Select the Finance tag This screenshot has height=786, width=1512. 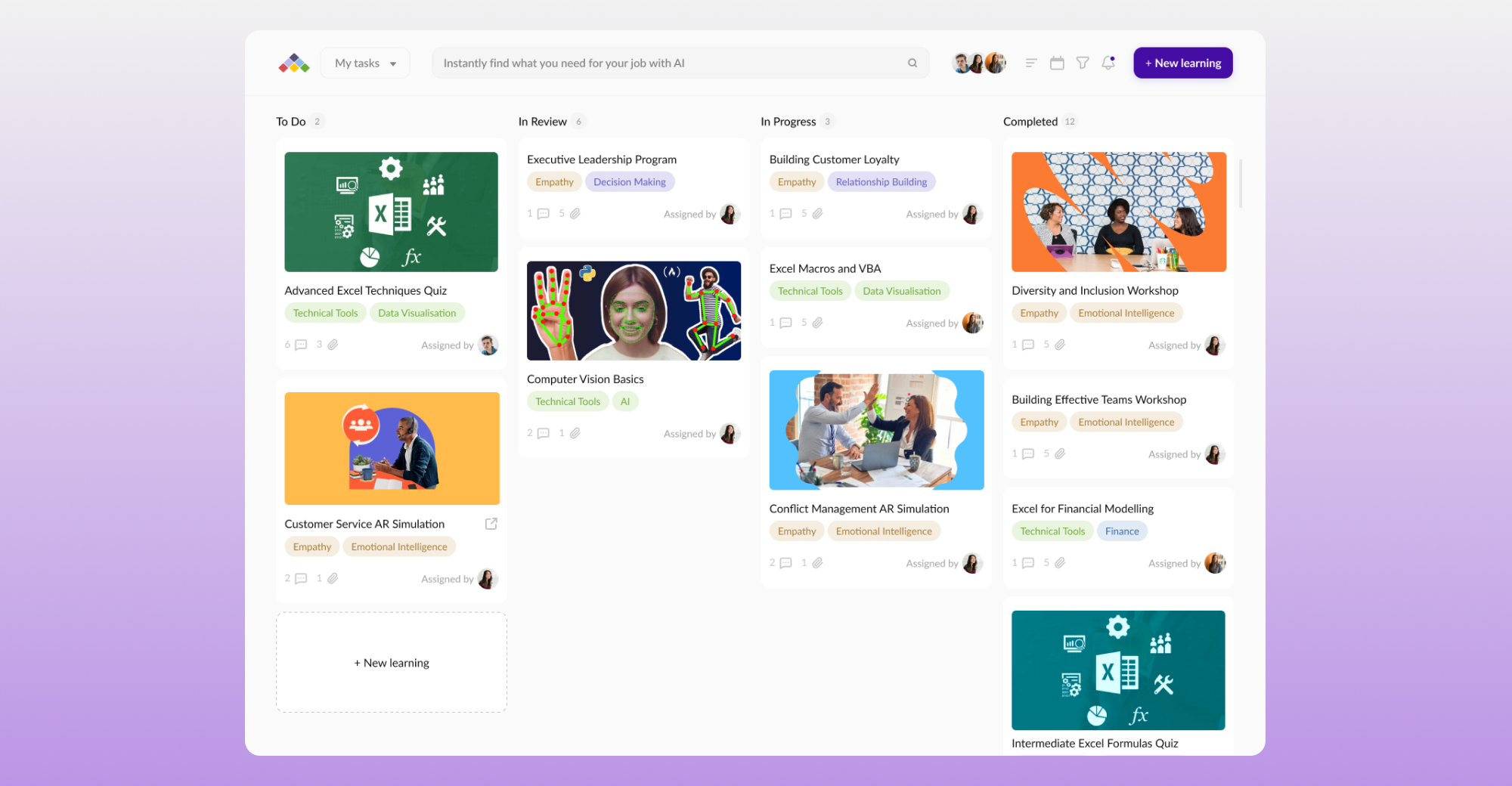pos(1122,531)
